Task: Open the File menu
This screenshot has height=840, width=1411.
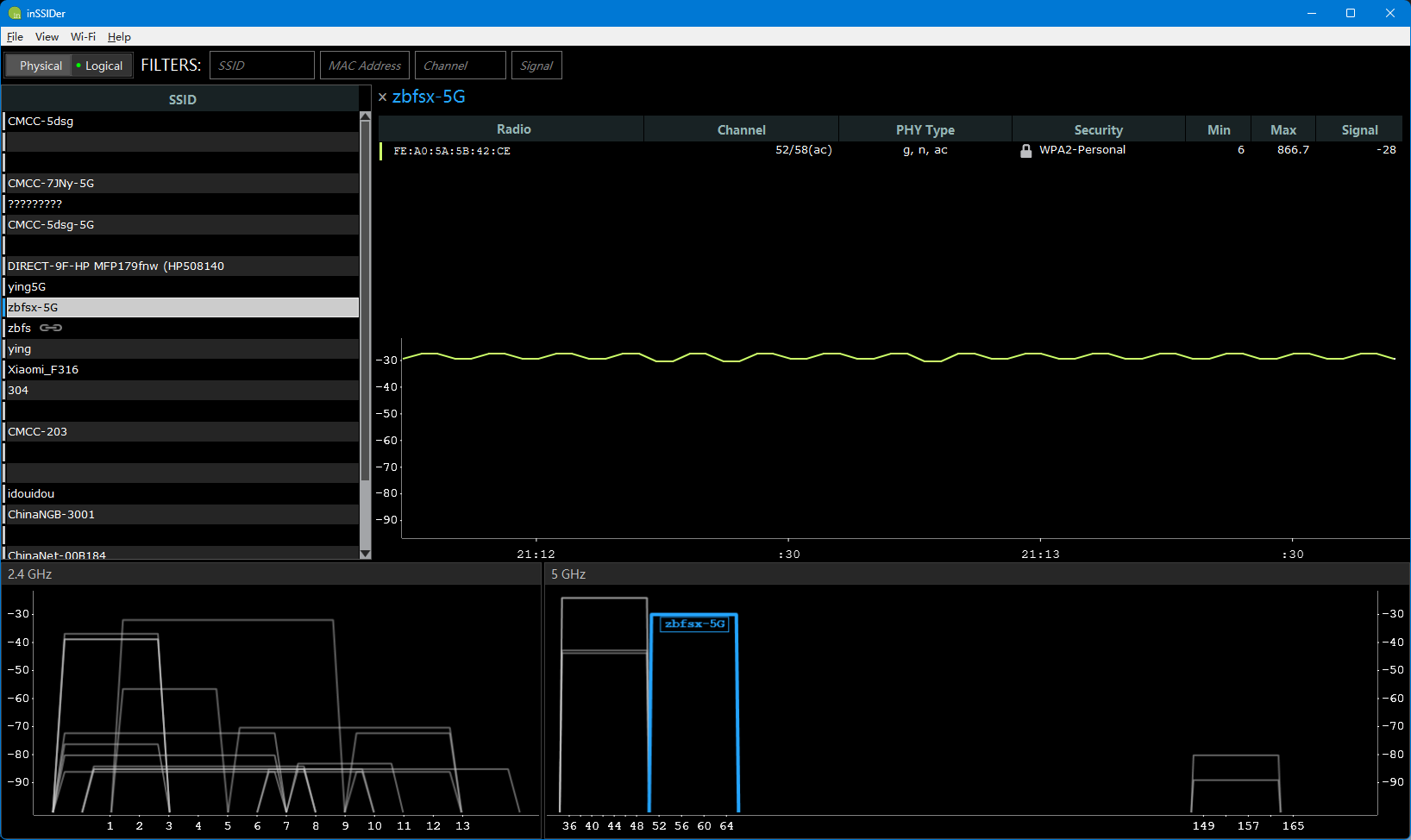Action: pyautogui.click(x=15, y=36)
